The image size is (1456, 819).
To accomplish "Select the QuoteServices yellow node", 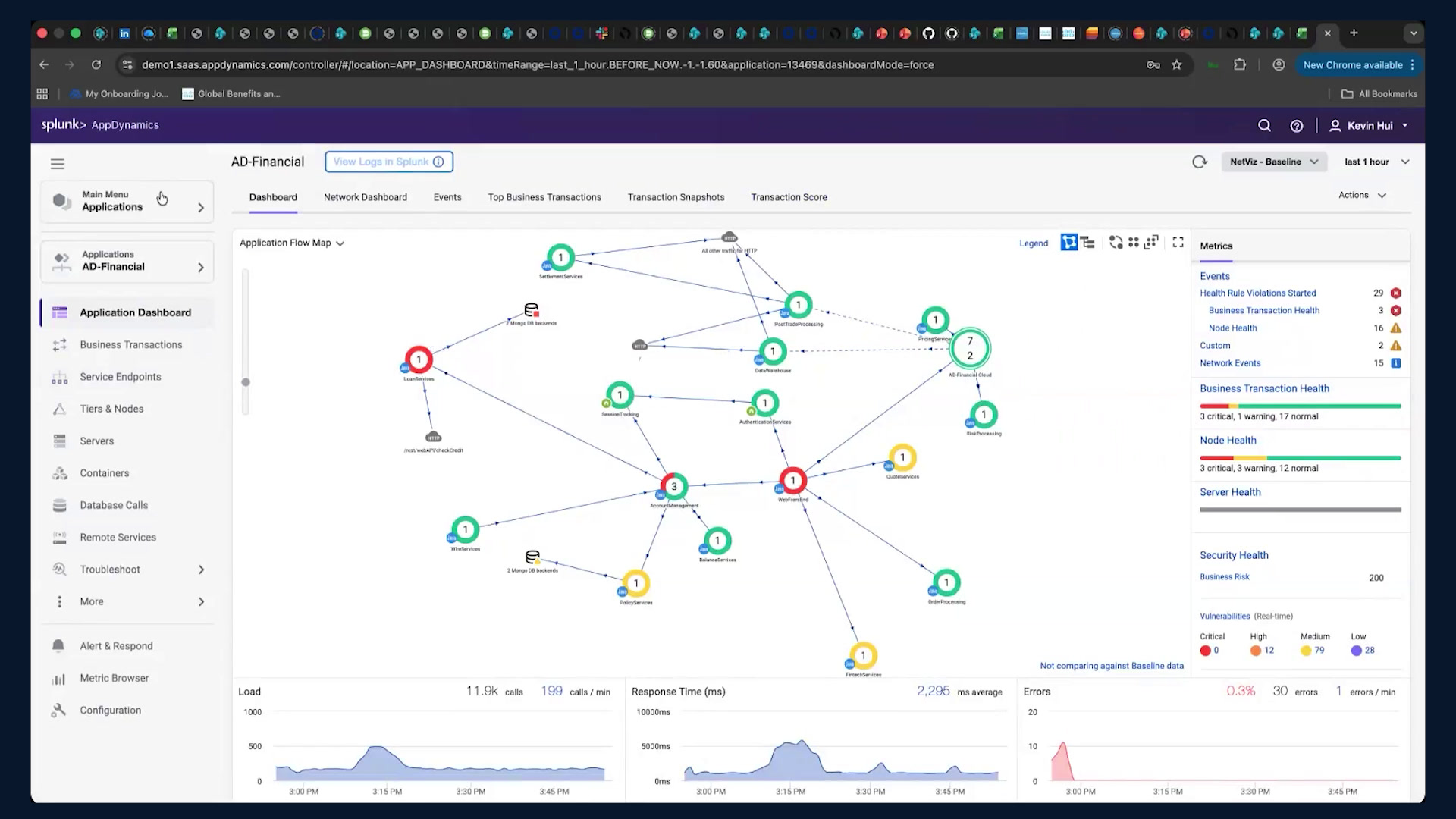I will [902, 458].
